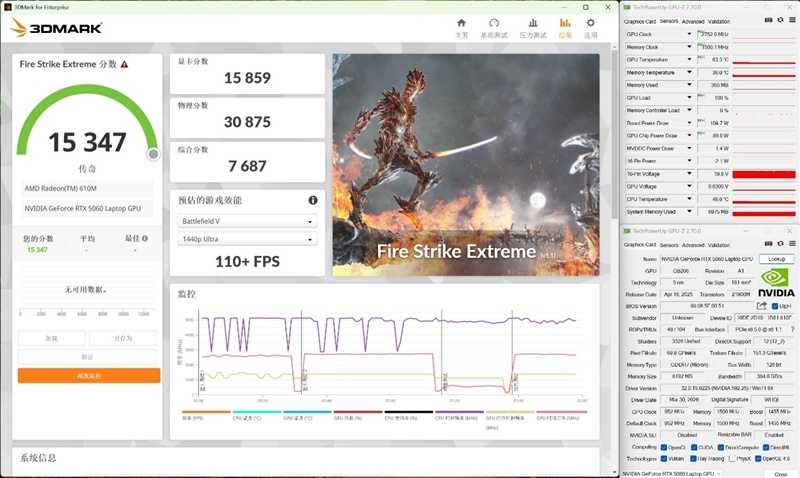Open the Board Power Draw sensor dropdown
The height and width of the screenshot is (478, 800).
pos(689,123)
